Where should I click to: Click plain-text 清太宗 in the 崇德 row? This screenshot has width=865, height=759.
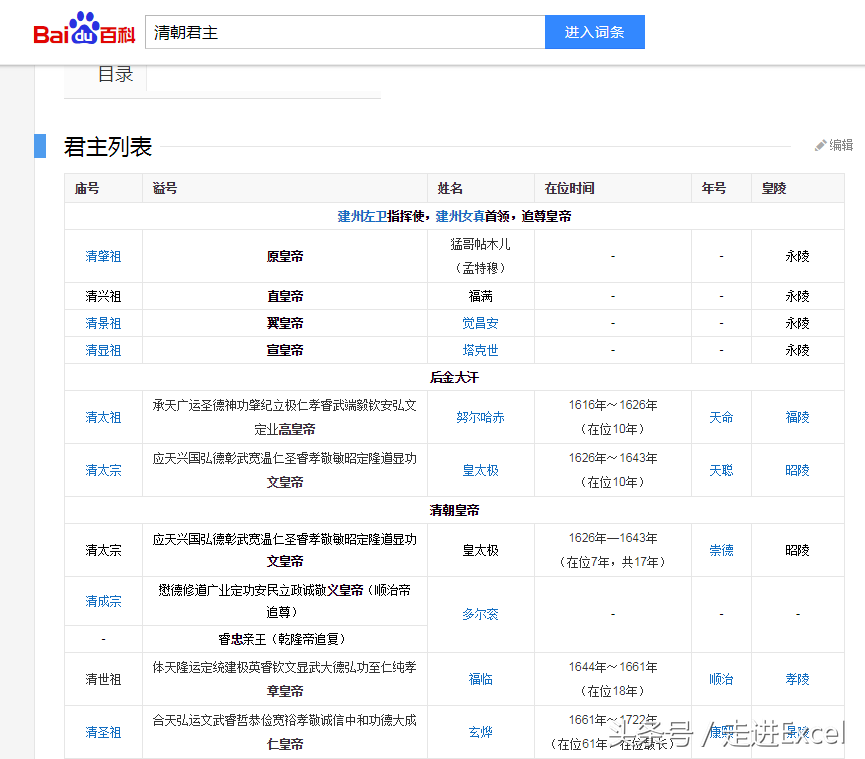(103, 550)
